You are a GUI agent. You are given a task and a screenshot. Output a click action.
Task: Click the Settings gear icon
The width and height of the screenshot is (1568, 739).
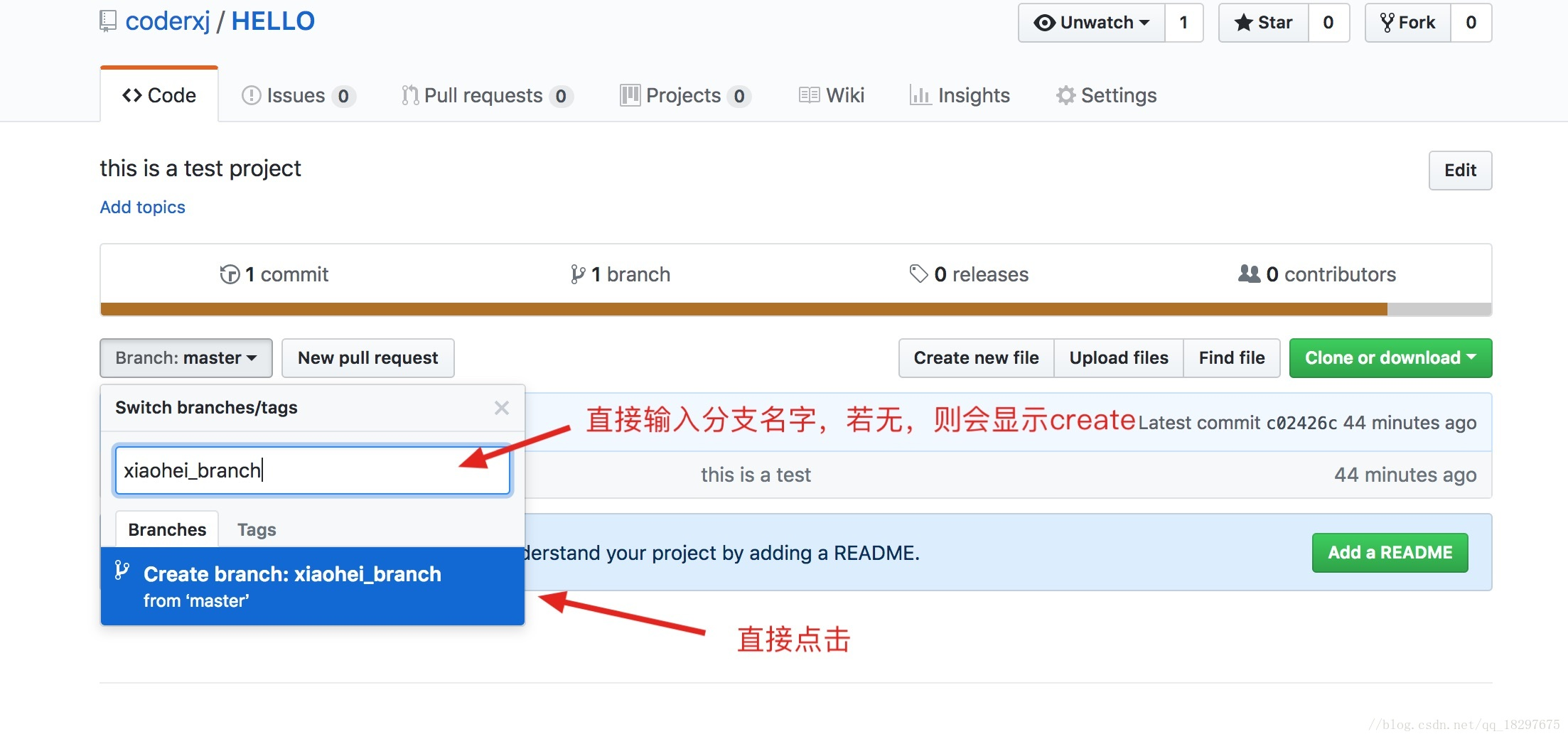pos(1065,95)
